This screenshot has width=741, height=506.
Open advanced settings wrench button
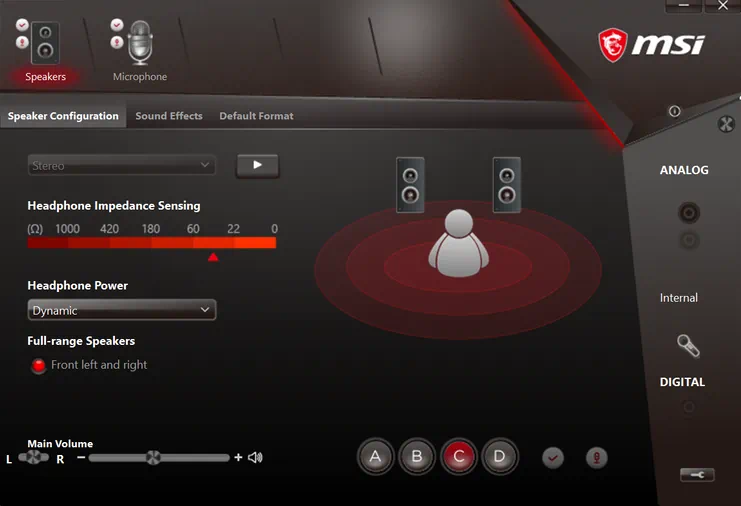tap(697, 475)
